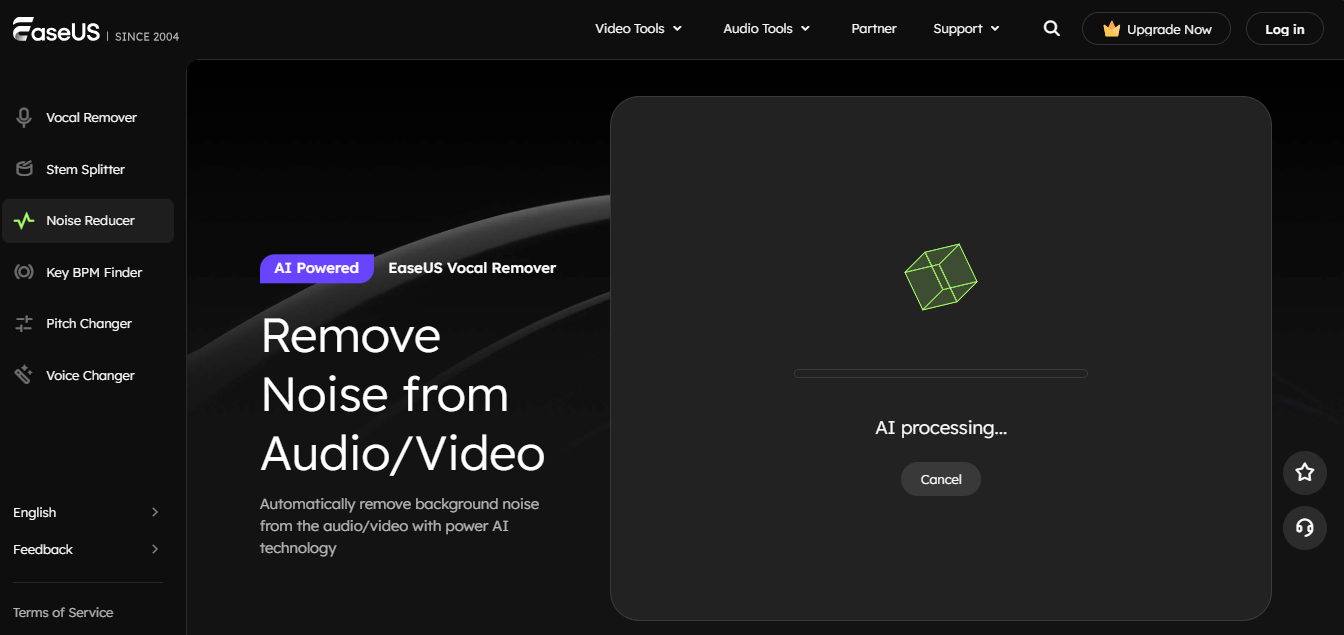Select Pitch Changer in the sidebar
Image resolution: width=1344 pixels, height=635 pixels.
click(88, 324)
